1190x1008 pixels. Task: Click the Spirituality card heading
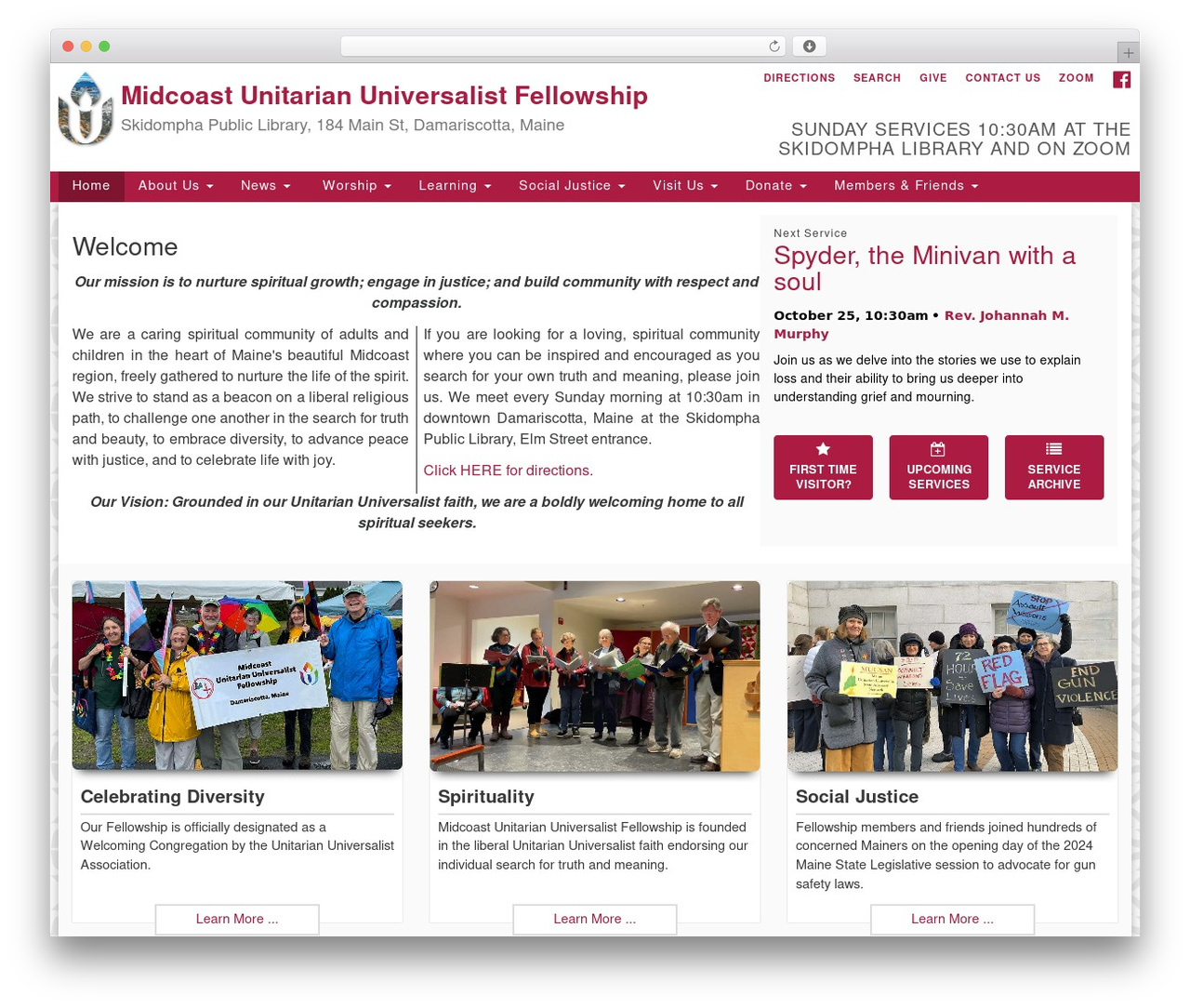pos(486,797)
